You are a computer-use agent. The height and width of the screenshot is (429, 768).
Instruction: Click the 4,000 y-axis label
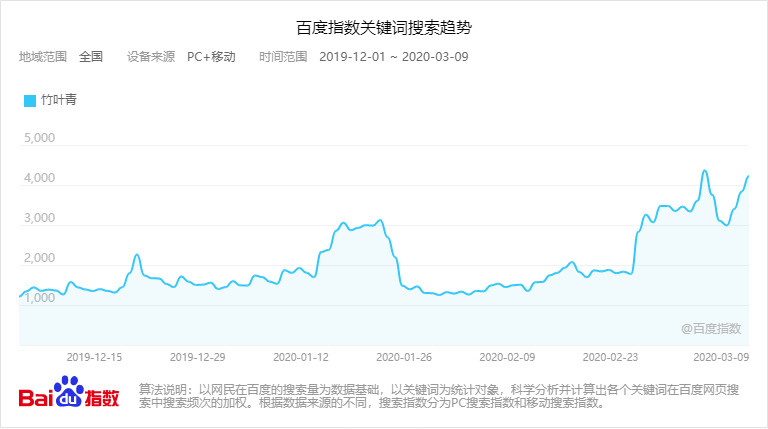[40, 178]
